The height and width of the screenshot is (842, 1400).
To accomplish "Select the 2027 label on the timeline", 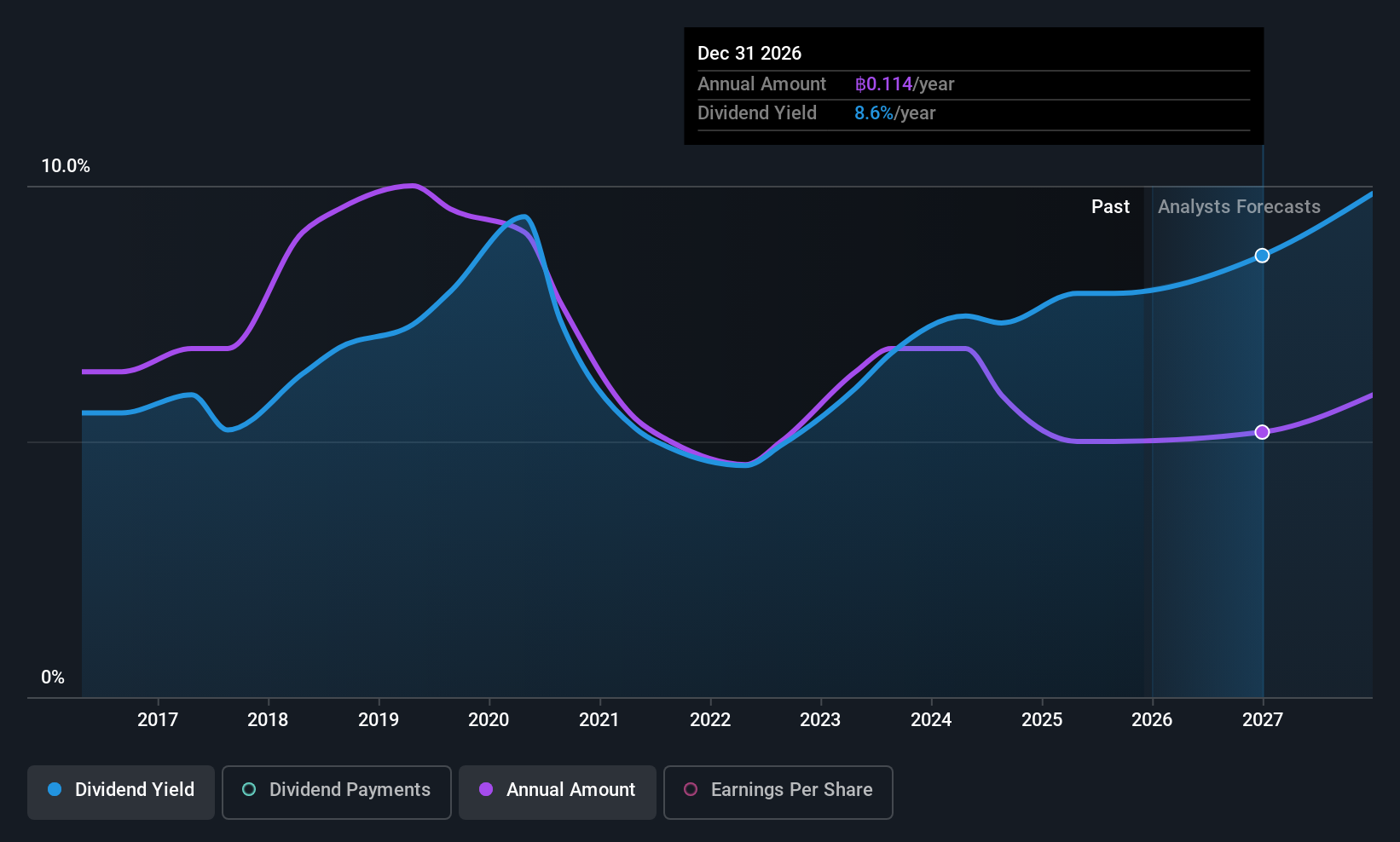I will pyautogui.click(x=1262, y=719).
